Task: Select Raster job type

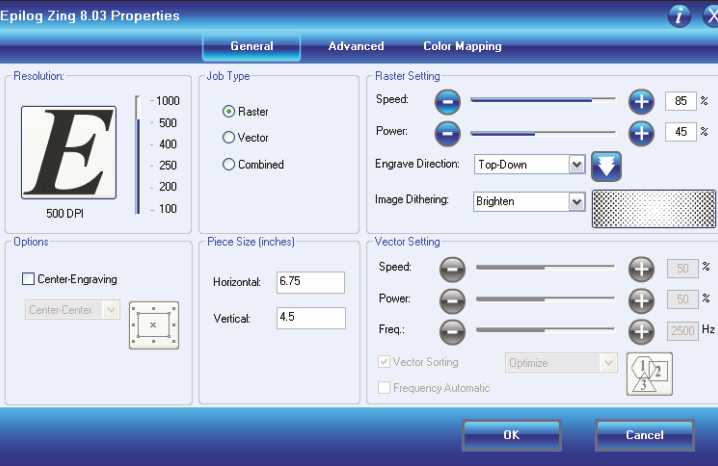Action: point(228,111)
